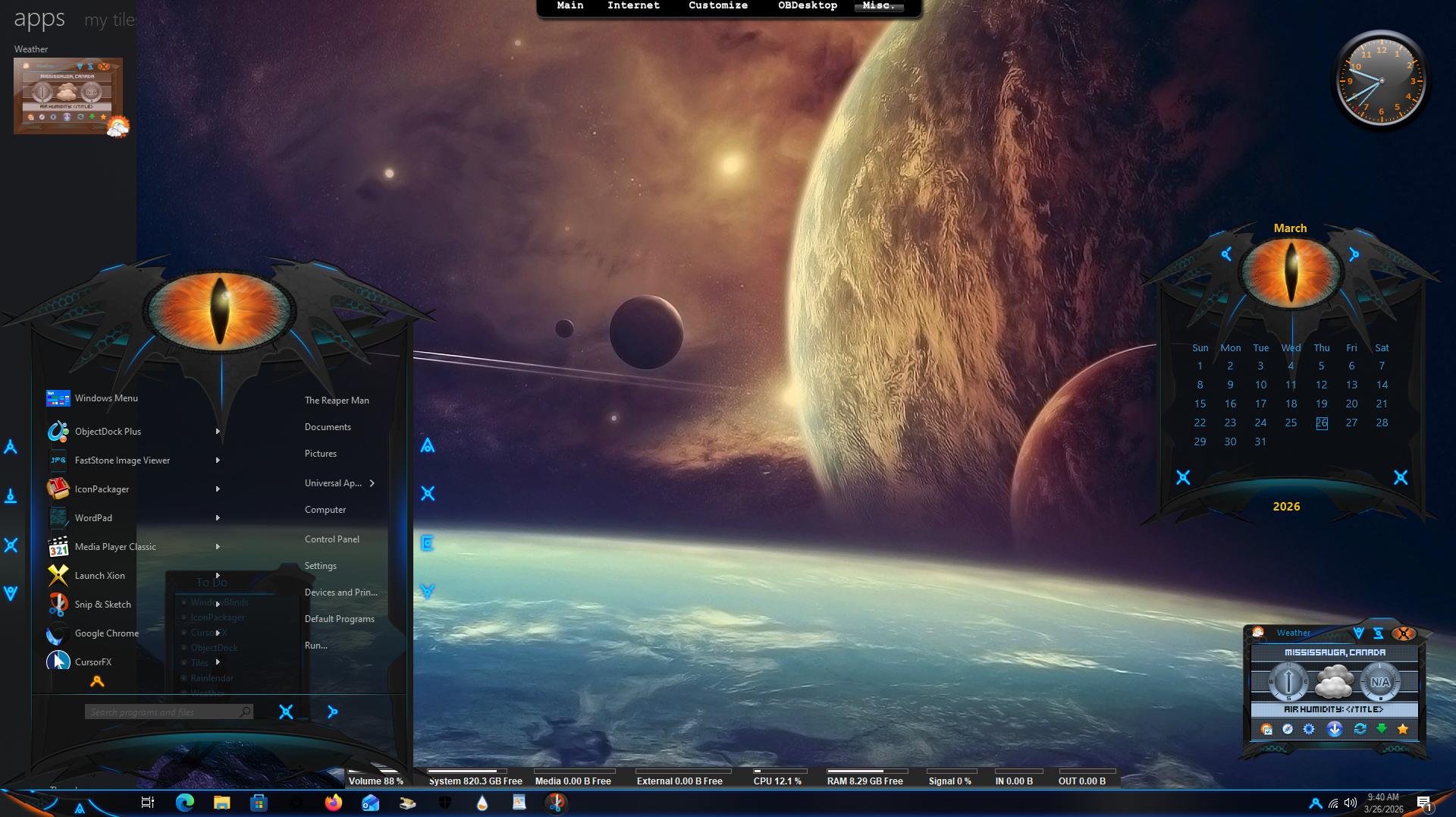Open Microsoft Edge from the taskbar
The width and height of the screenshot is (1456, 817).
tap(184, 803)
